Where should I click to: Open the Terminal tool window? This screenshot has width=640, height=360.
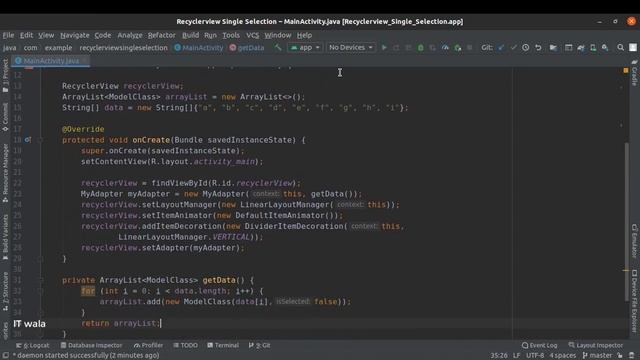pyautogui.click(x=223, y=345)
